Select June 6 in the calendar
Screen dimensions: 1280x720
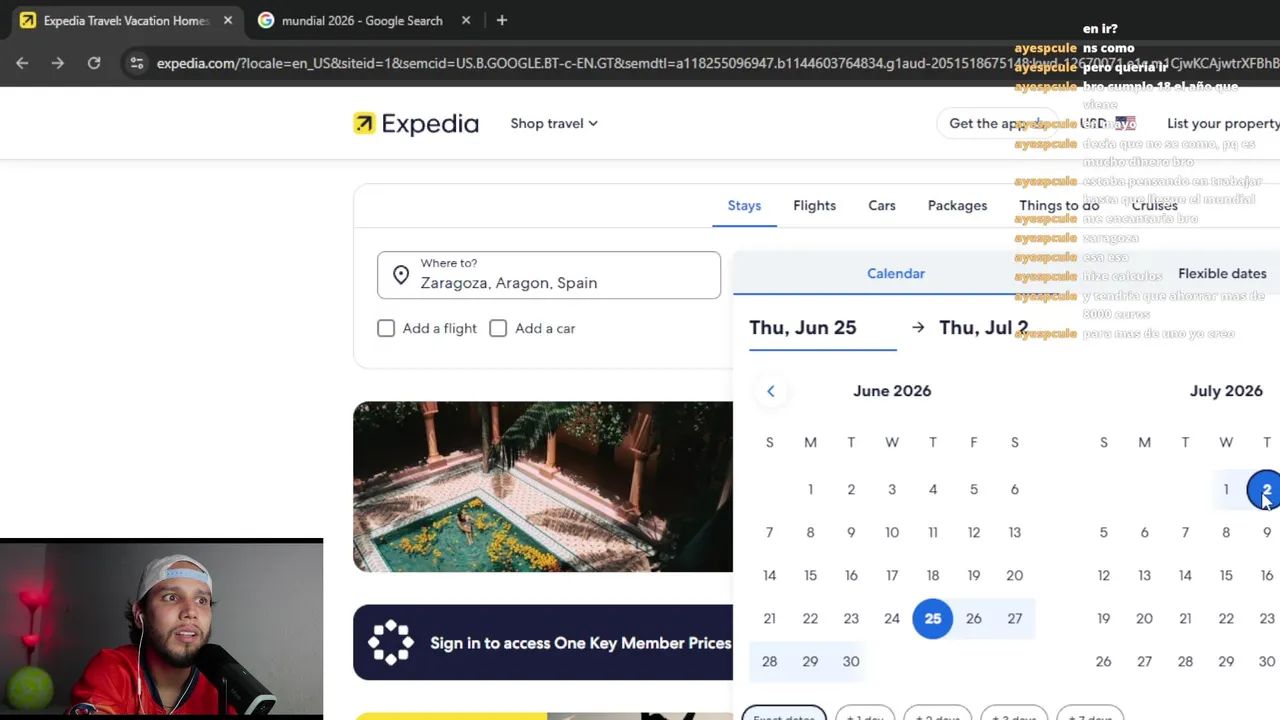(x=1014, y=489)
